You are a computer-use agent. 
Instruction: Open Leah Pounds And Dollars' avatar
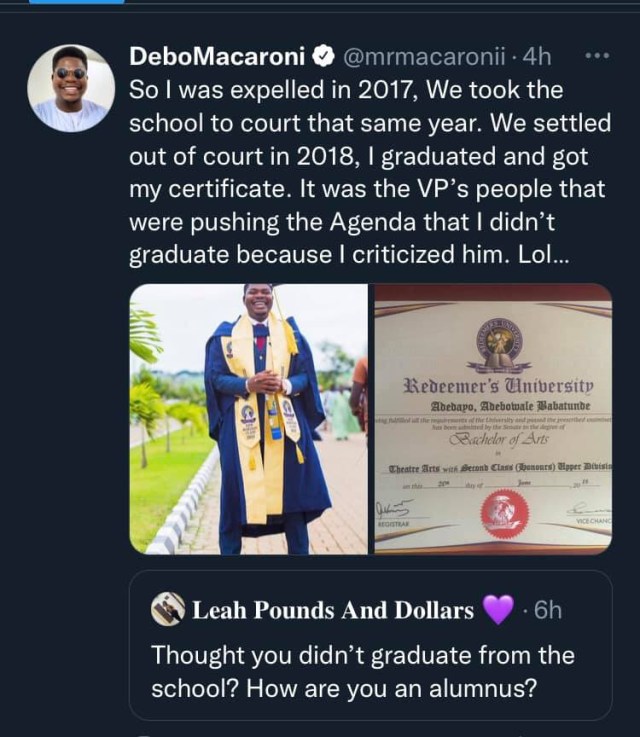point(167,609)
